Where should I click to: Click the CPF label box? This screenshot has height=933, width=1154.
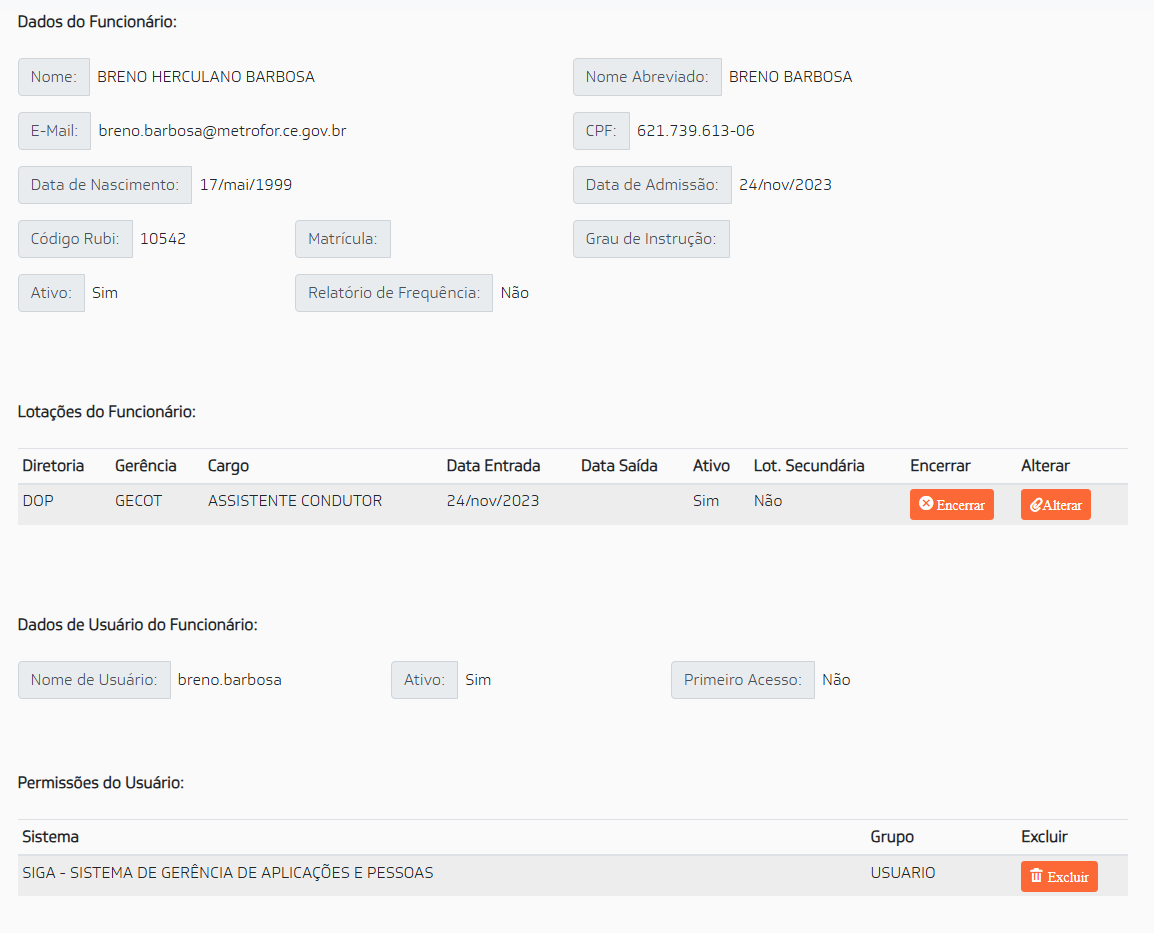click(x=601, y=131)
